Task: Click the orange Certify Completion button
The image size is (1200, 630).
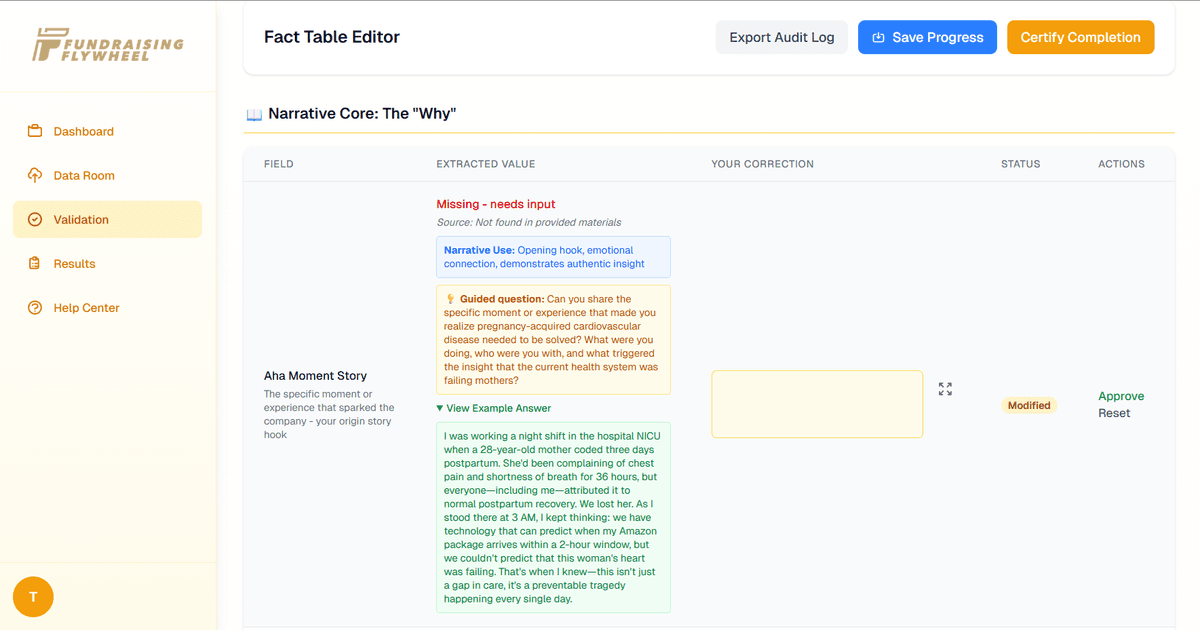Action: pos(1080,37)
